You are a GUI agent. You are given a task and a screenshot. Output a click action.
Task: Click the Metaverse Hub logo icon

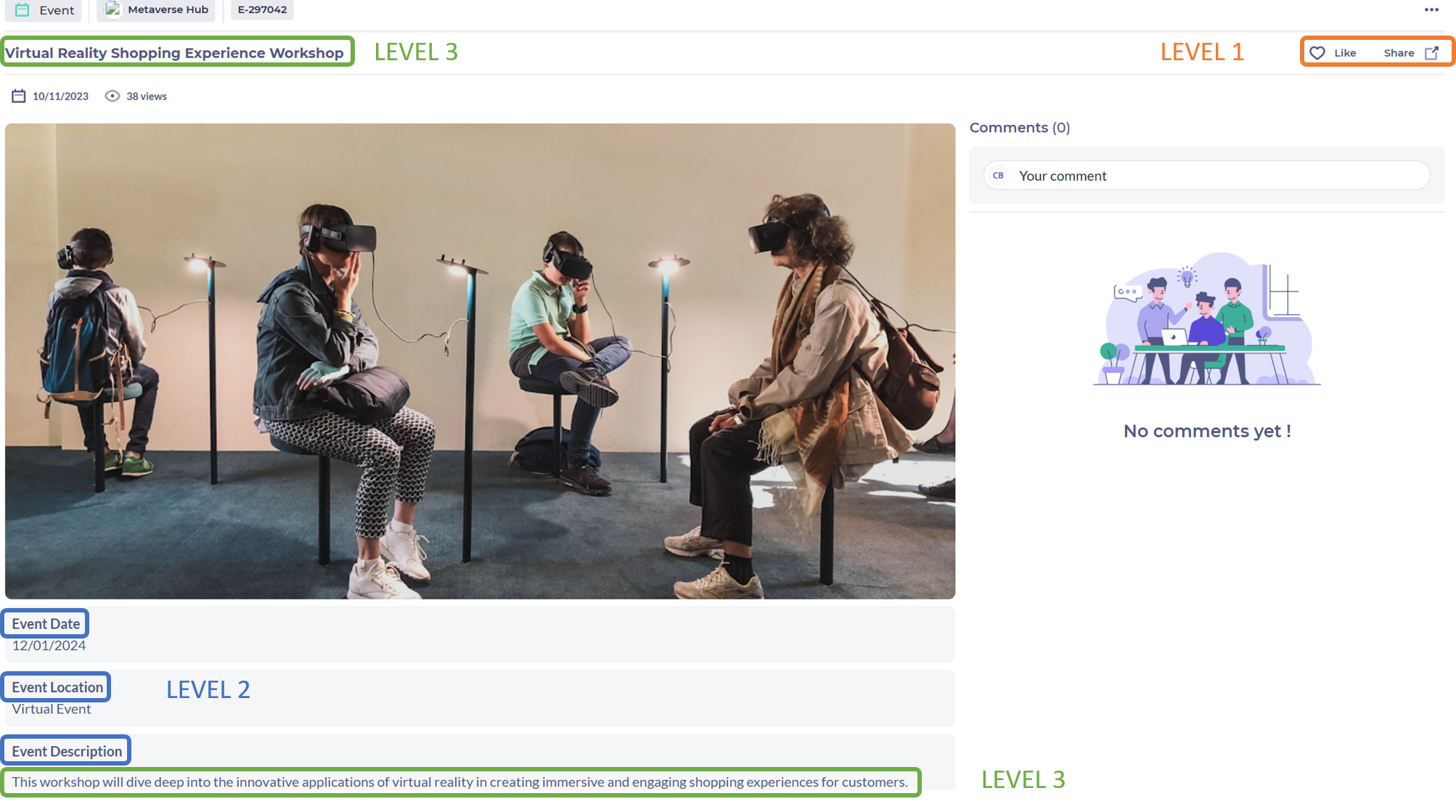pyautogui.click(x=112, y=9)
